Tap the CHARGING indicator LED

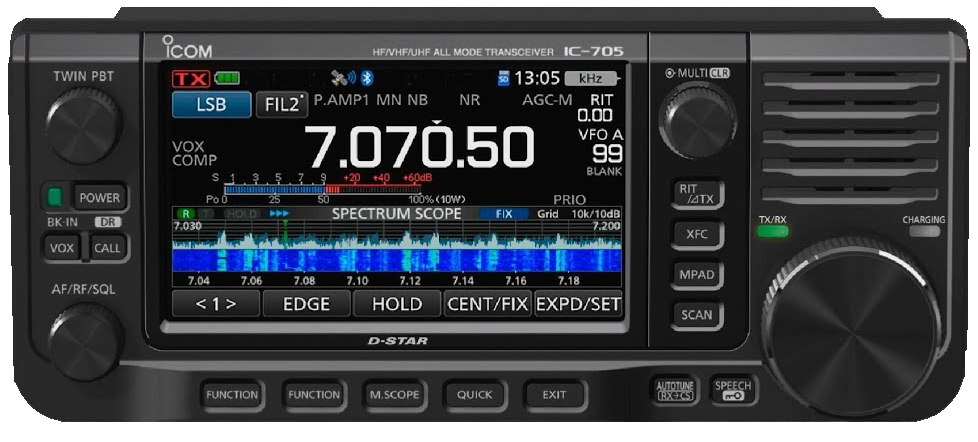coord(924,231)
